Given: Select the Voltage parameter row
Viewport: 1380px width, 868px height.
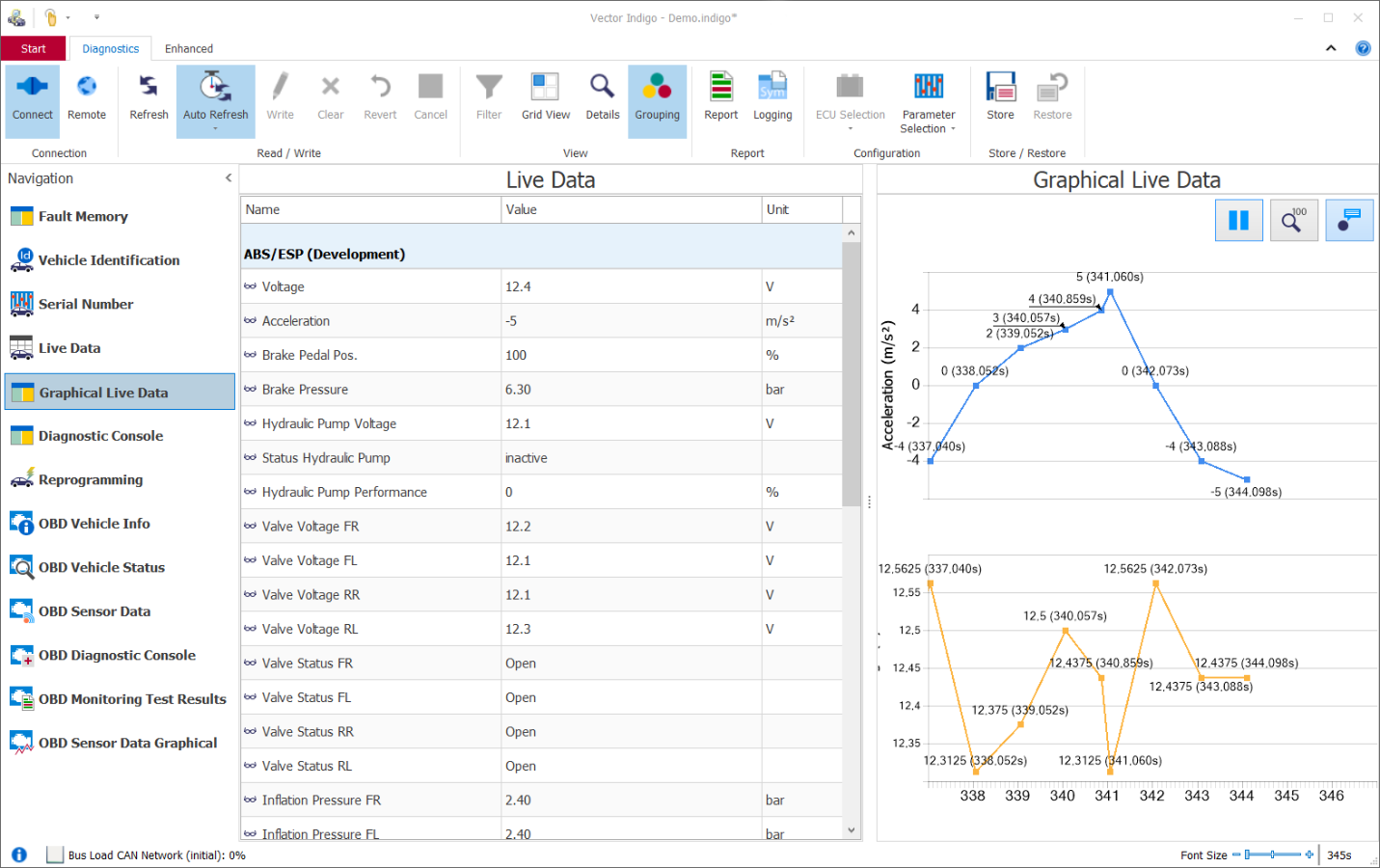Looking at the screenshot, I should click(x=541, y=286).
